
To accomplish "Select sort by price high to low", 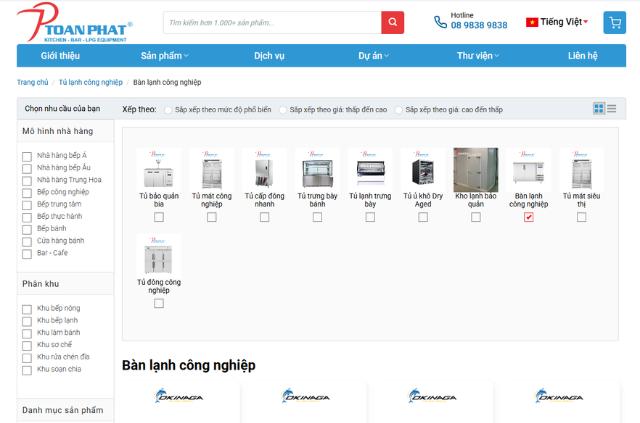I will coord(399,110).
